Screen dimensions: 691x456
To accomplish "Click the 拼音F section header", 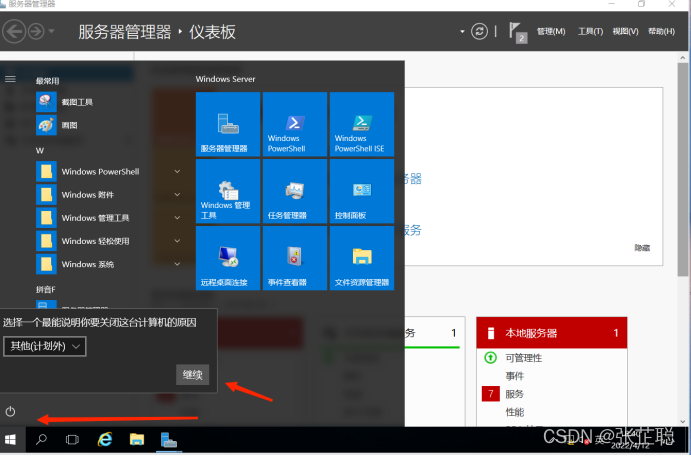I will (x=45, y=290).
